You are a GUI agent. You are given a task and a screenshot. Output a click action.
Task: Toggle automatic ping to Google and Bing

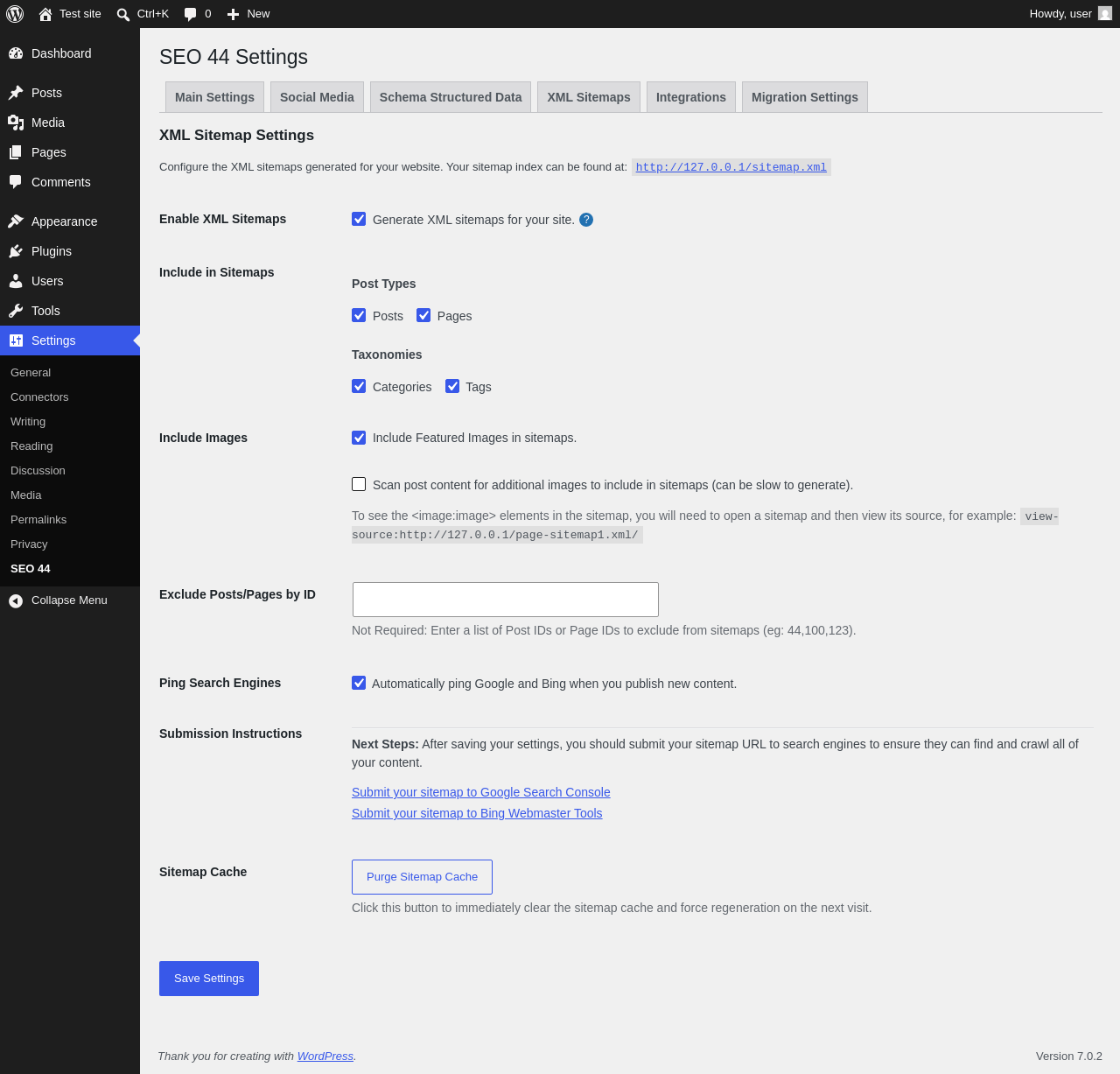(359, 683)
